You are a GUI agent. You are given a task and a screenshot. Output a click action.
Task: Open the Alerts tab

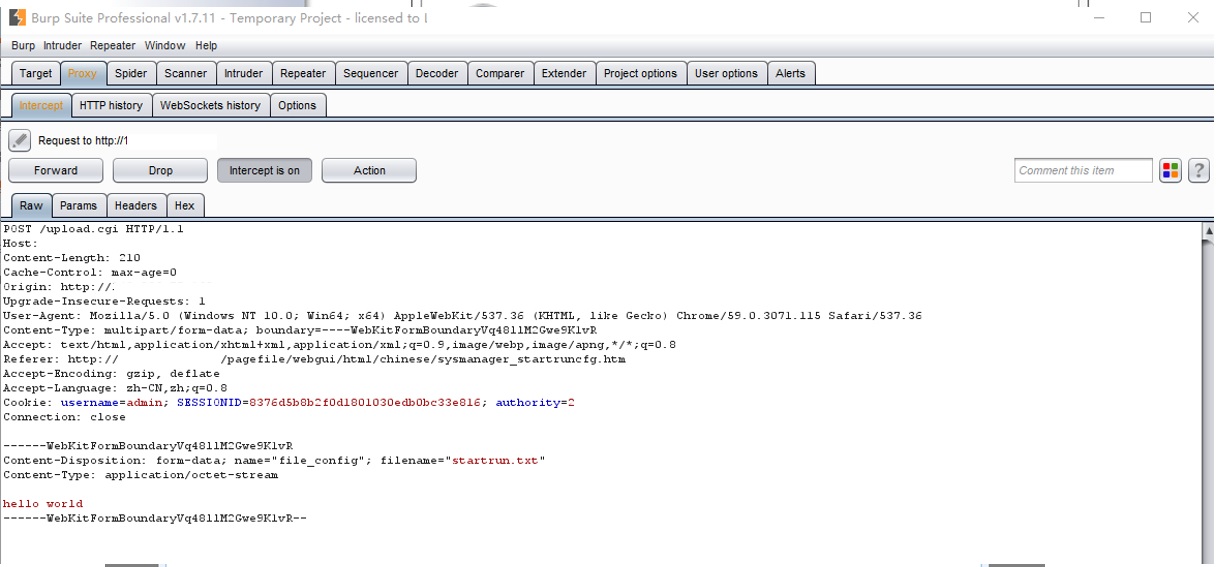tap(791, 74)
